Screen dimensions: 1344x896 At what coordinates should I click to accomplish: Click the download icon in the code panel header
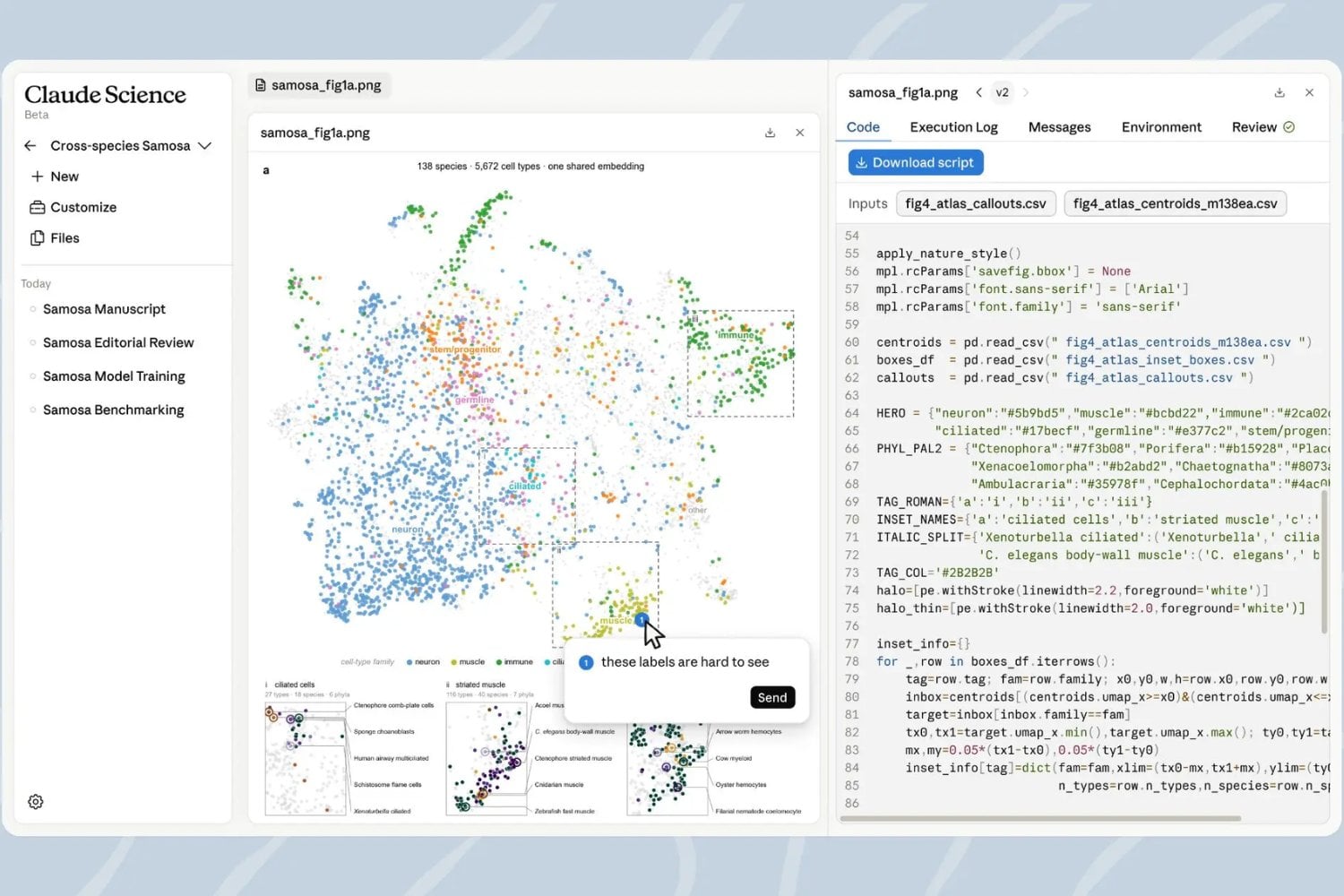point(1279,92)
